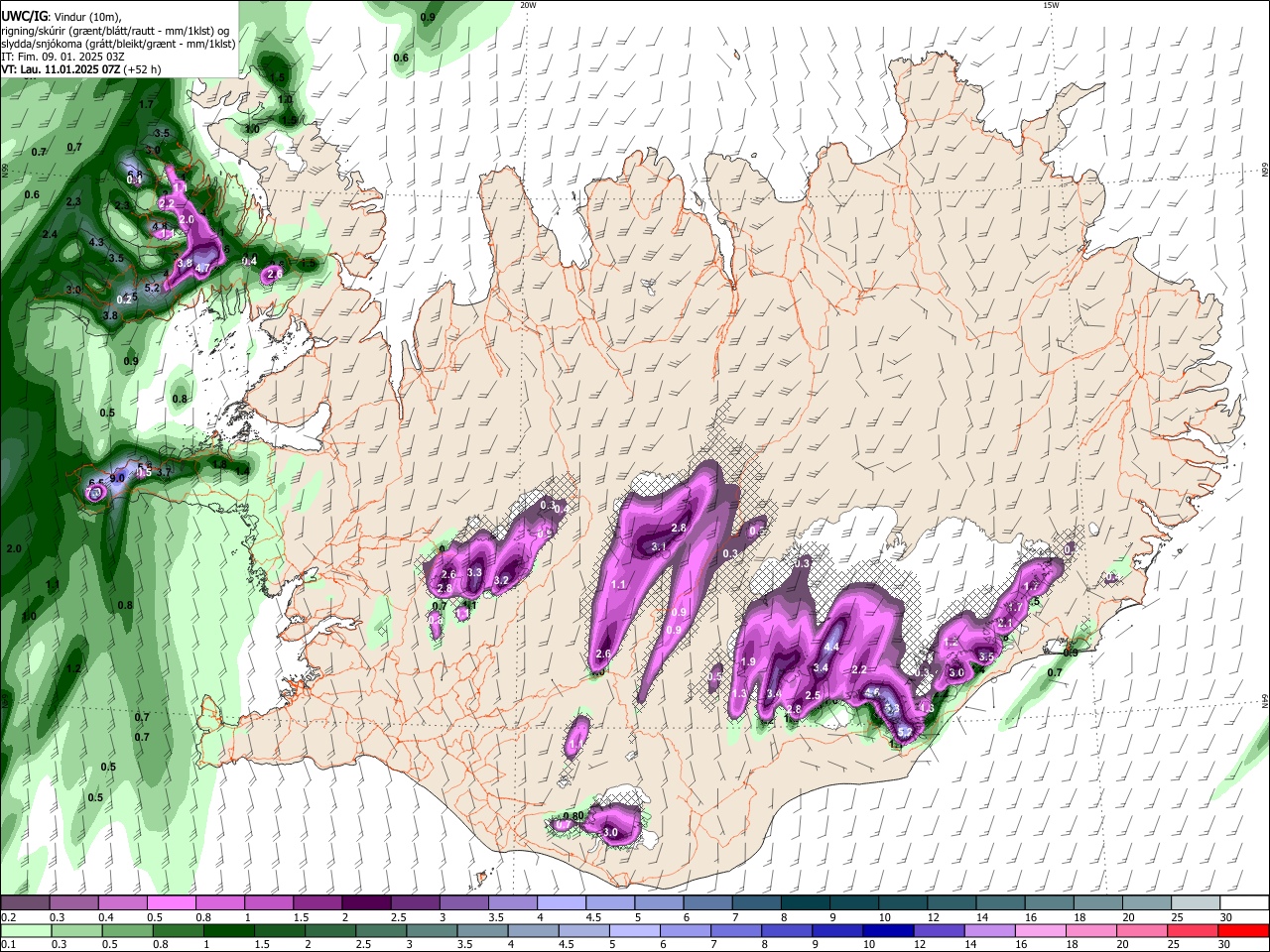Pick the navy blue rain swatch starting at 10

[888, 930]
